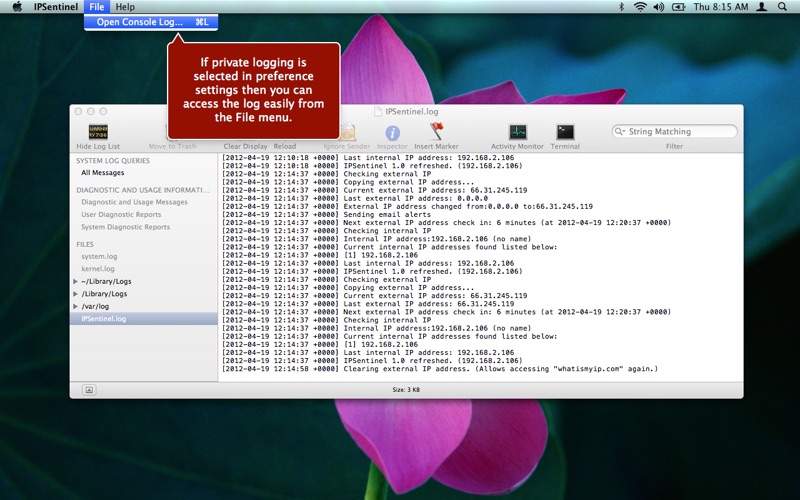Click the Insert Marker flag icon
This screenshot has height=500, width=800.
[x=436, y=131]
